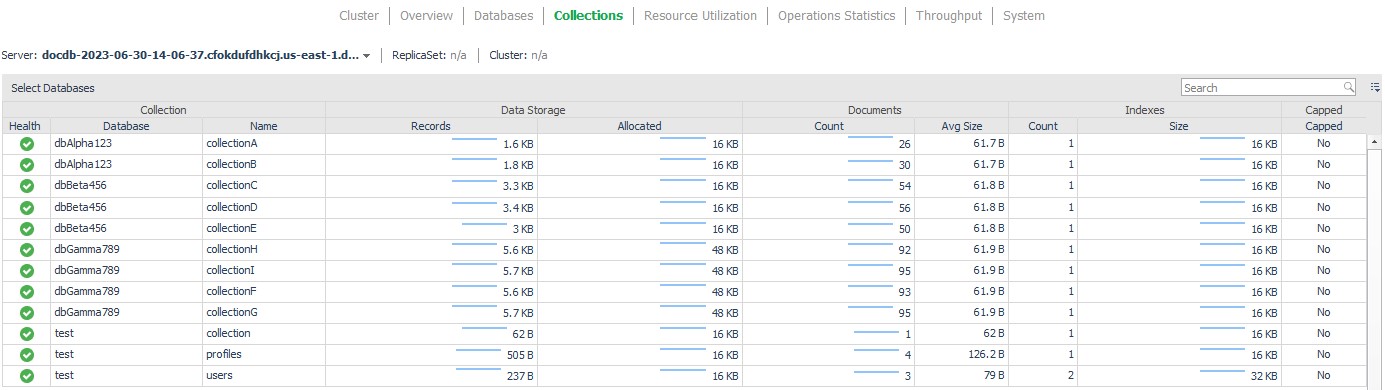1385x390 pixels.
Task: Click the health icon for collectionG row
Action: (x=27, y=312)
